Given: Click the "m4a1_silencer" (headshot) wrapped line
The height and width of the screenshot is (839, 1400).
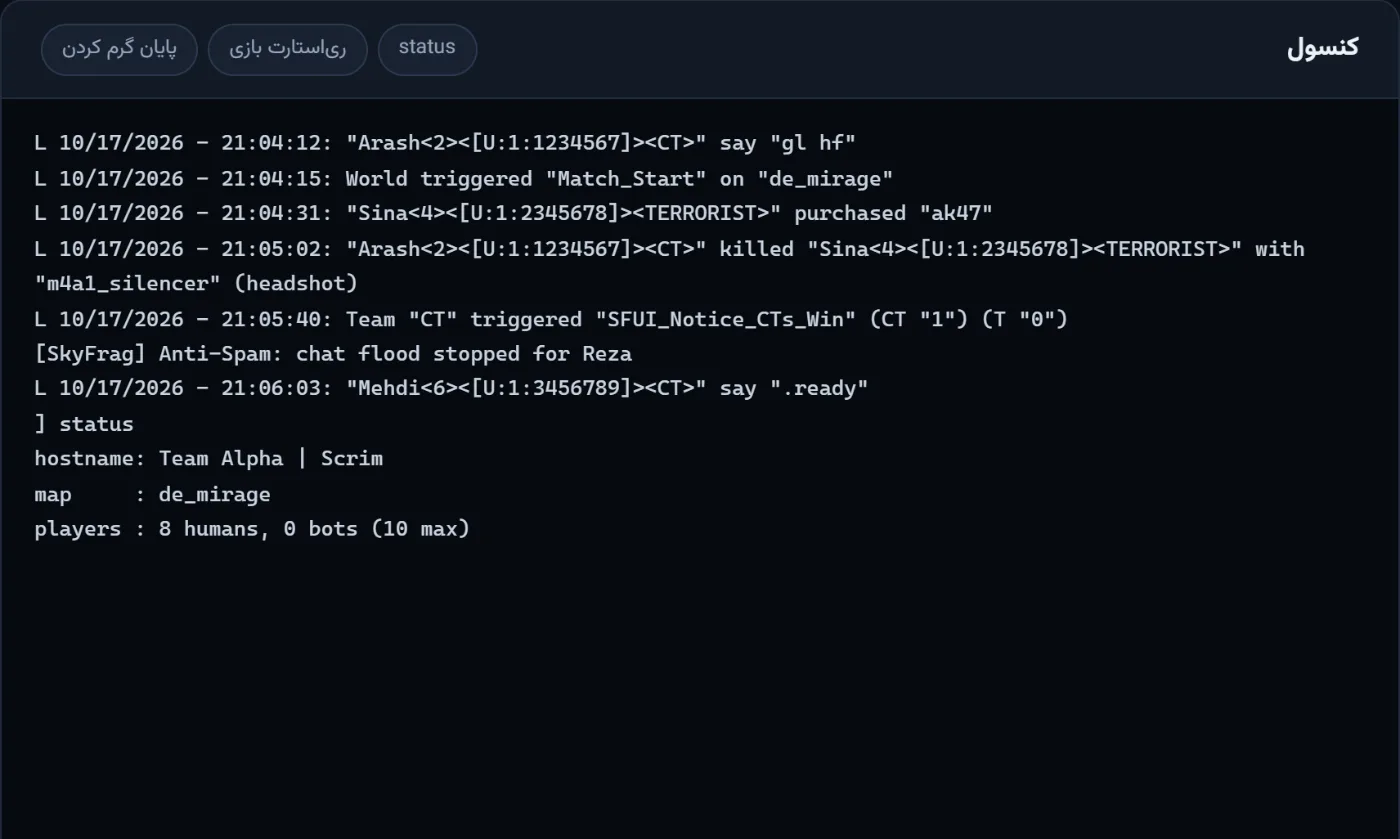Looking at the screenshot, I should coord(196,283).
